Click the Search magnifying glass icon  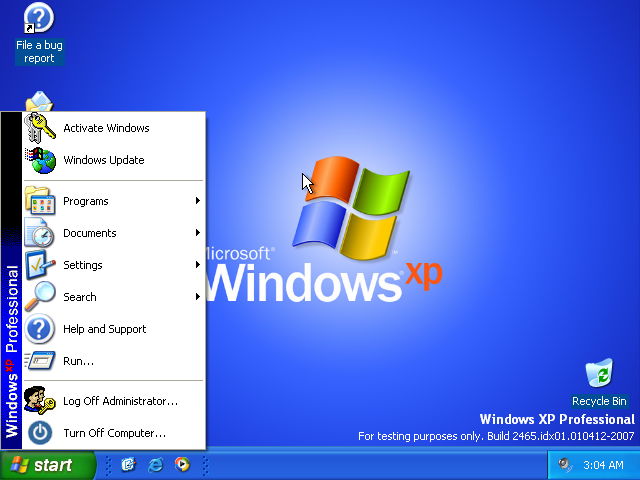coord(40,297)
